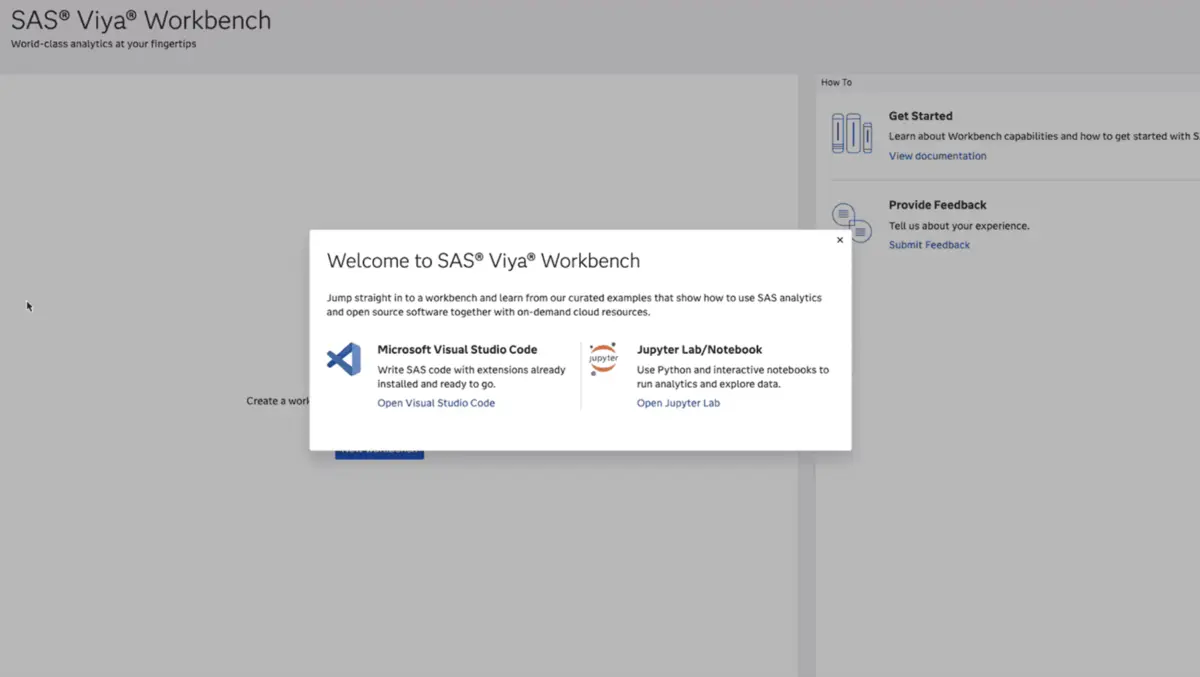Click the Submit Feedback link
Viewport: 1200px width, 677px height.
pos(929,245)
